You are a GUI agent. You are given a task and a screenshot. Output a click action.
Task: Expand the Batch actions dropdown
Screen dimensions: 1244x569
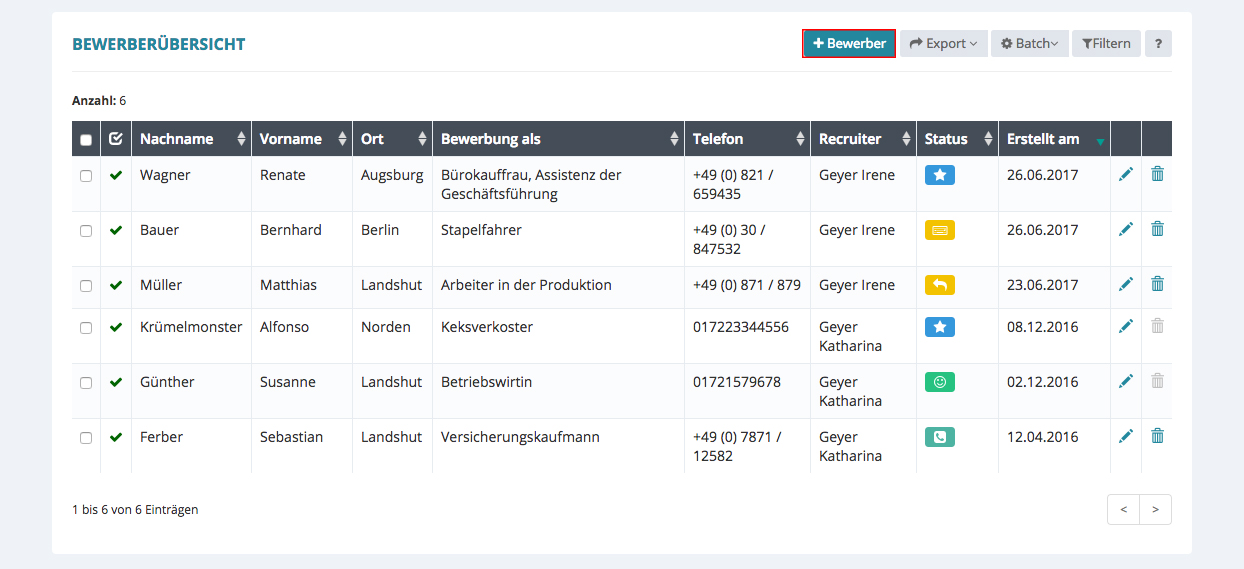[x=1029, y=44]
